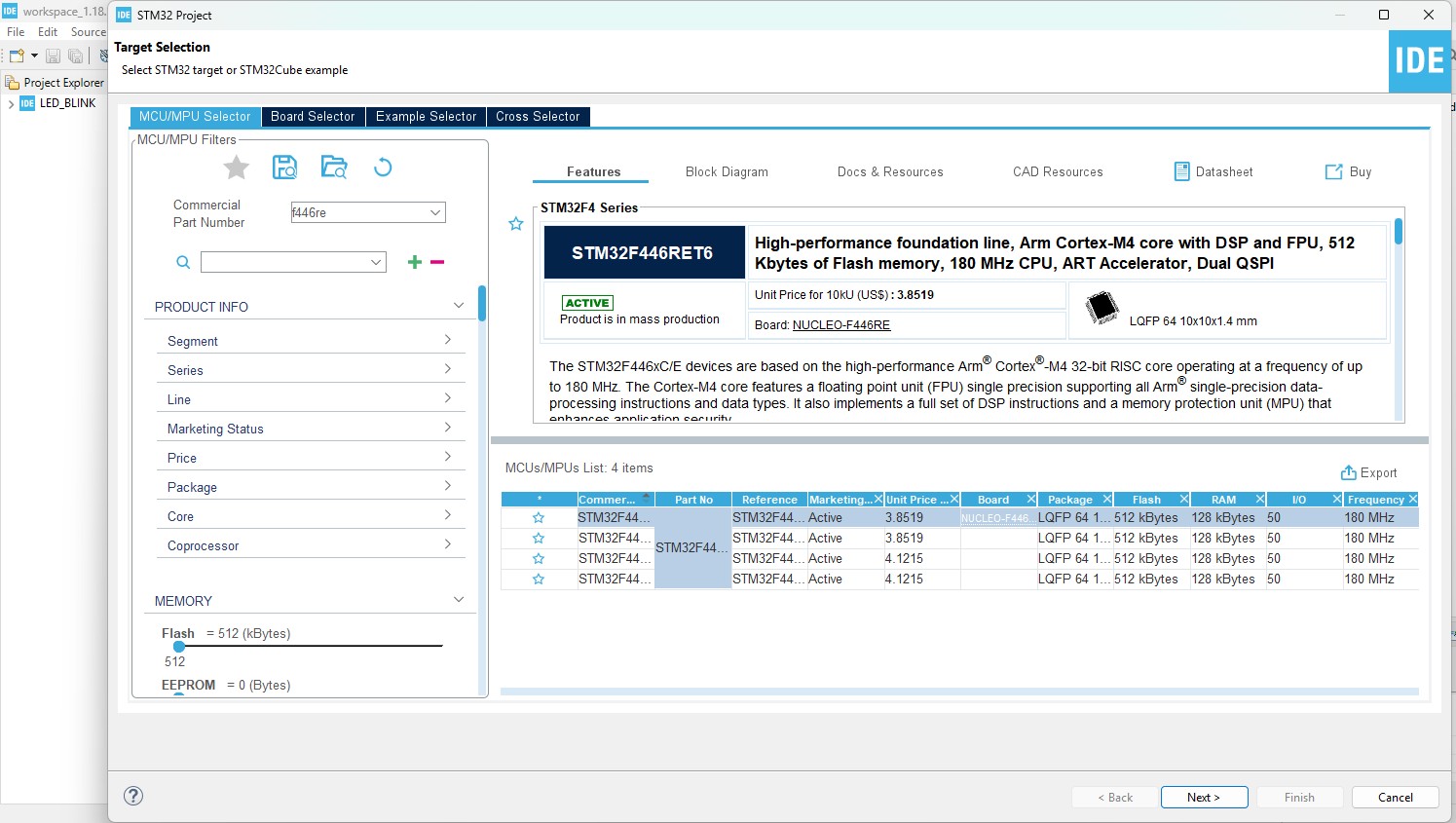
Task: Click the magnifier search icon in filters
Action: click(x=182, y=262)
